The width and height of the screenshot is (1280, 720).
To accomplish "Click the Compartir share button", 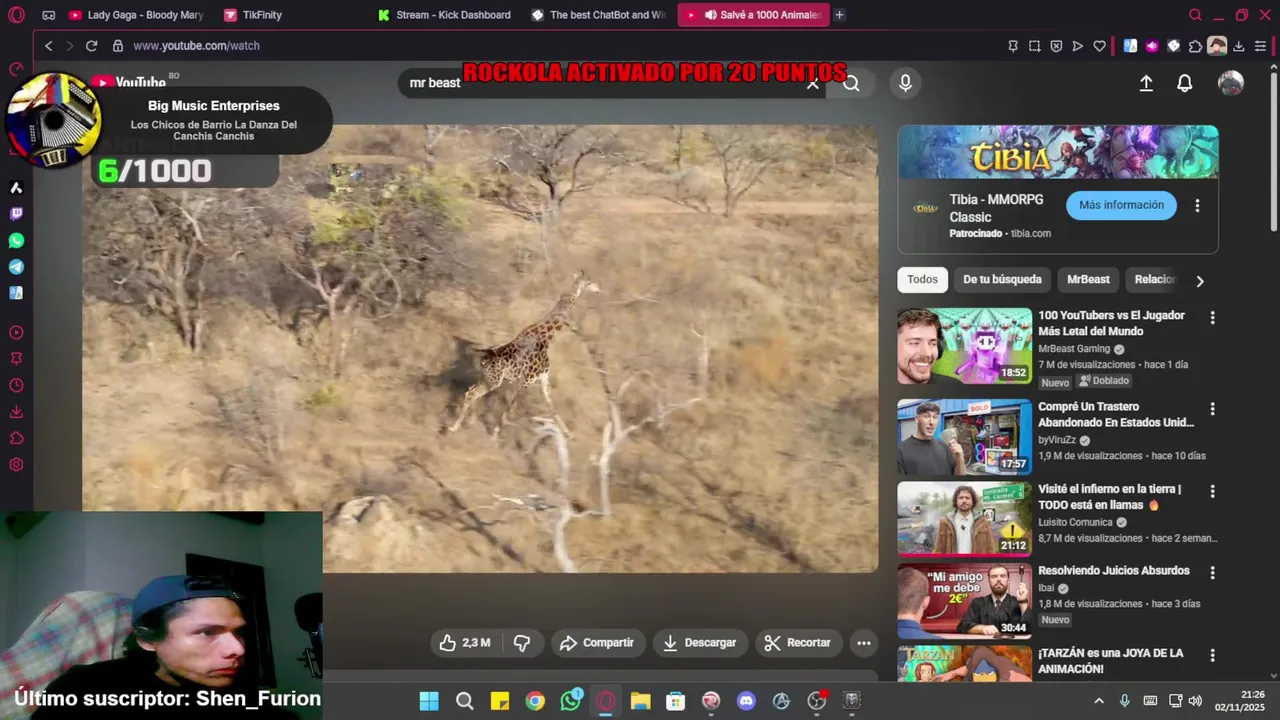I will pos(597,643).
